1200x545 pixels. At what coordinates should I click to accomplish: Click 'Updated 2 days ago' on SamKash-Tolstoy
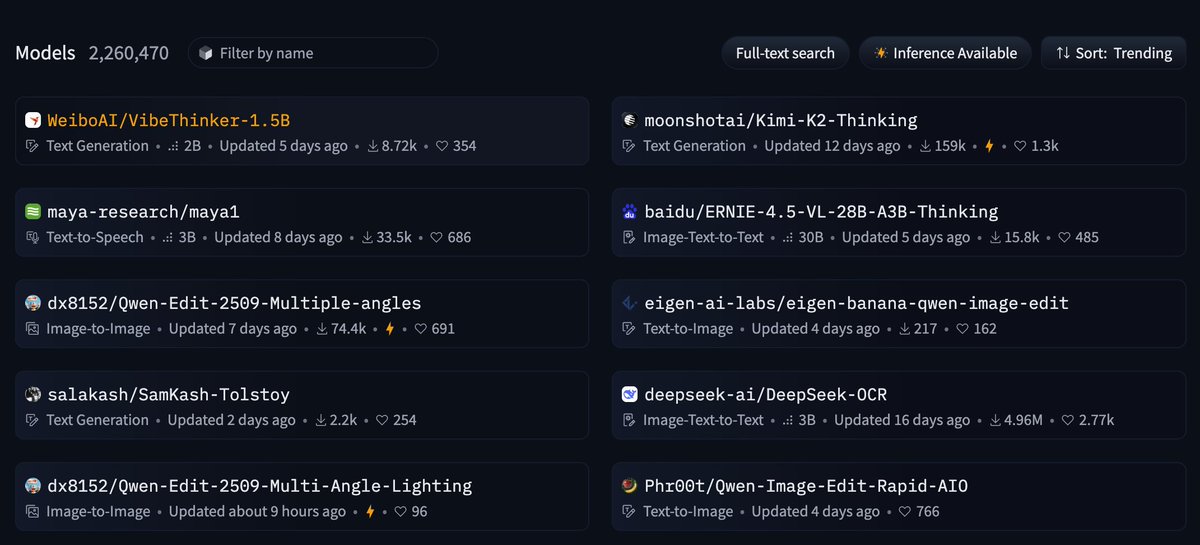(232, 420)
